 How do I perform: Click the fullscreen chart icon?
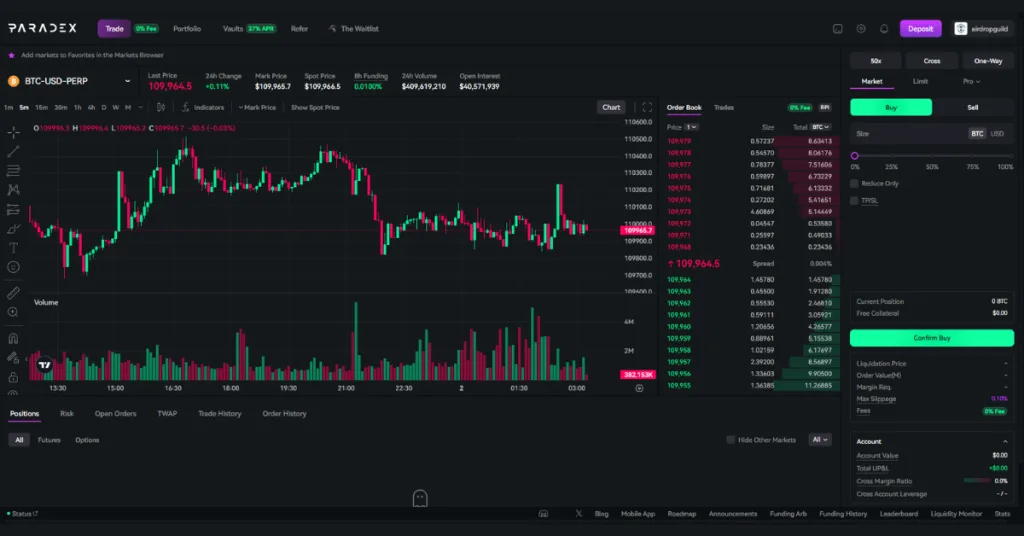click(647, 107)
